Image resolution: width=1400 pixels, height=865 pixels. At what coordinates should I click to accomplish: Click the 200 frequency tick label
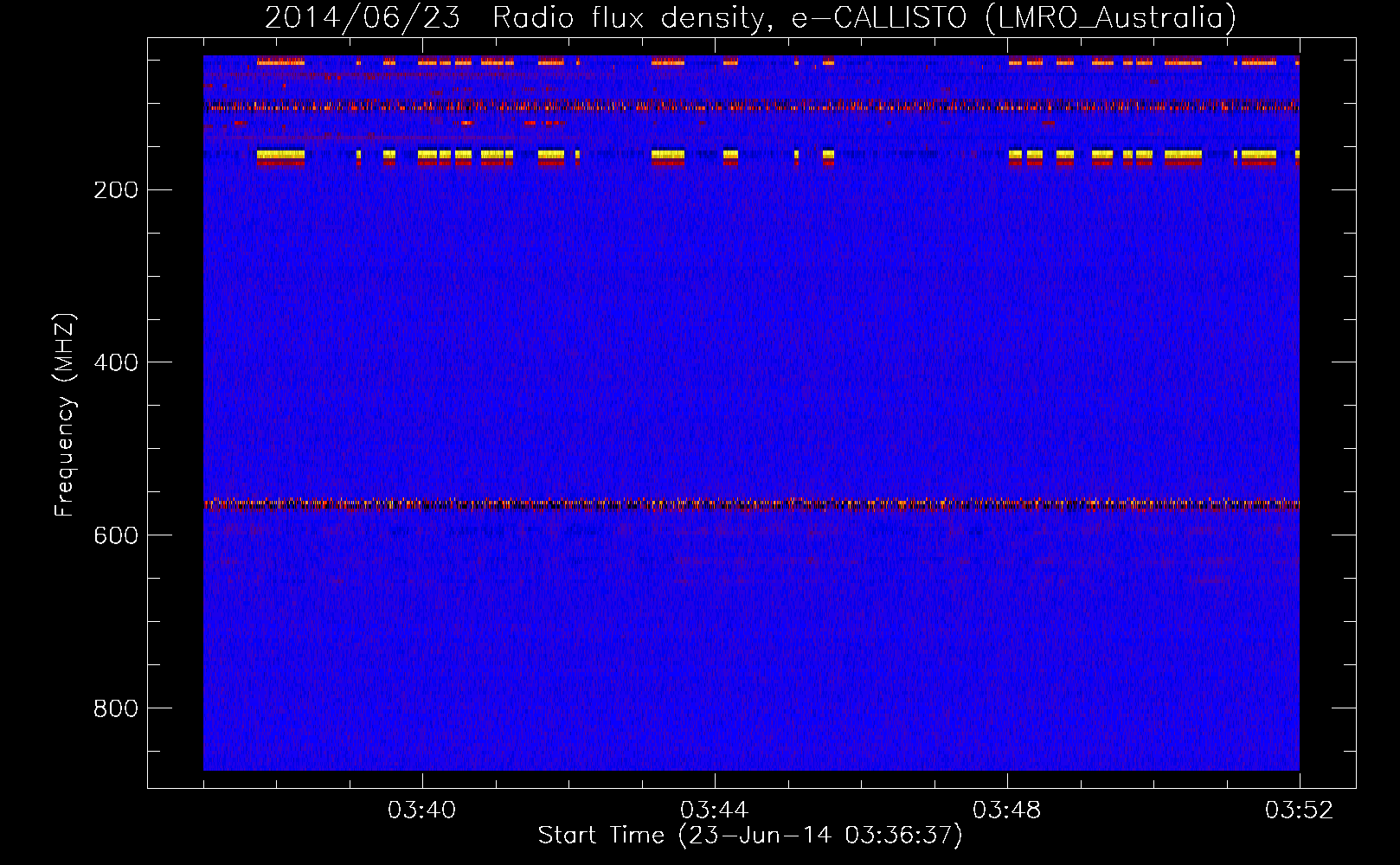pyautogui.click(x=116, y=189)
